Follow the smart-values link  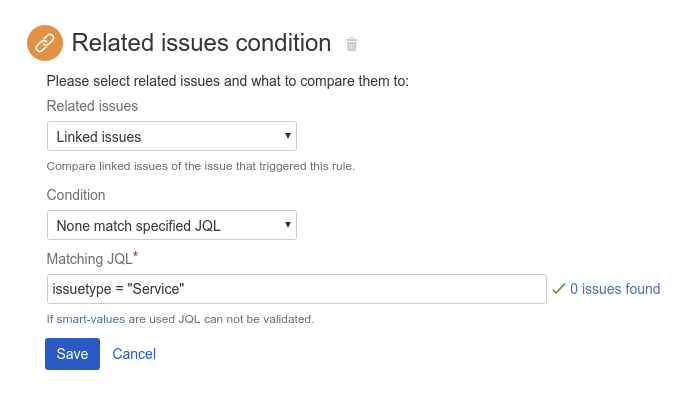click(x=90, y=319)
